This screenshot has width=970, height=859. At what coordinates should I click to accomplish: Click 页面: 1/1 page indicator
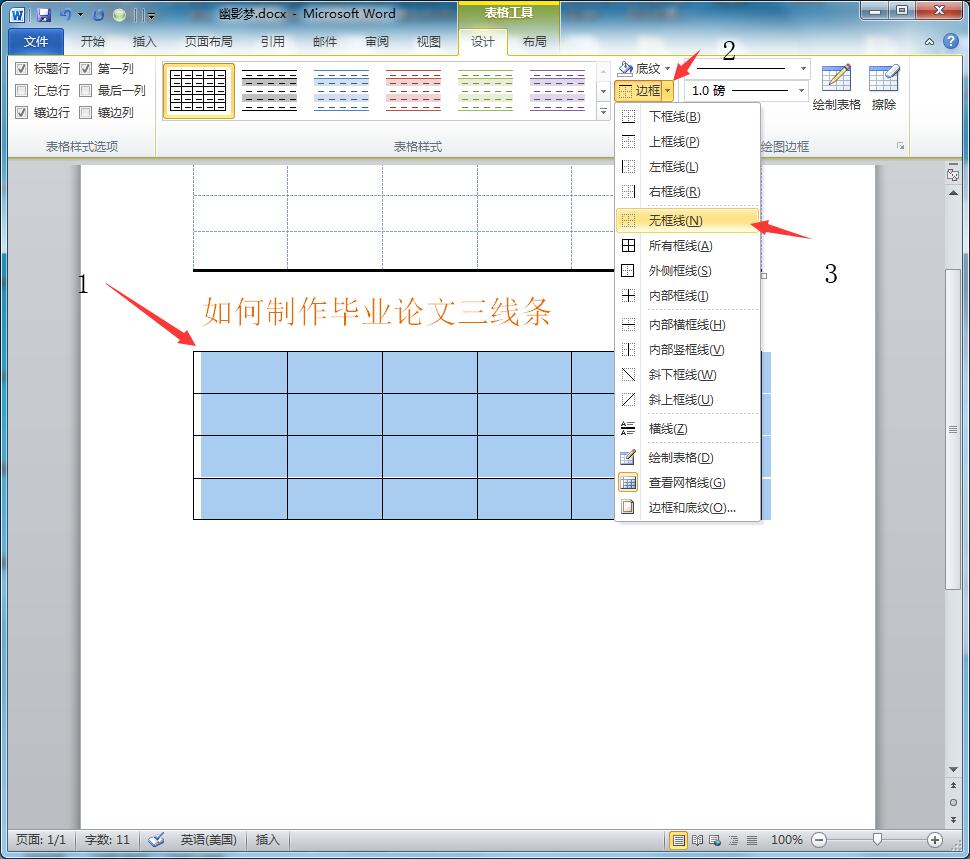40,840
